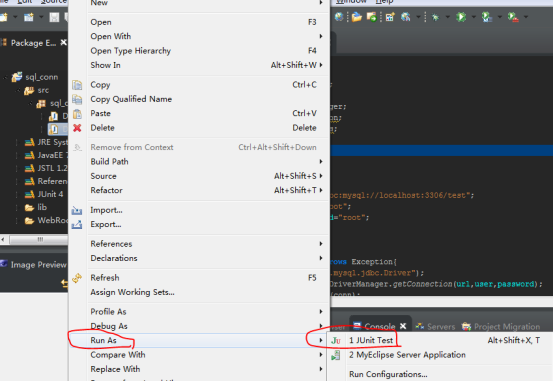Open dropdown next to External Tools icon
The height and width of the screenshot is (381, 554).
click(x=526, y=17)
